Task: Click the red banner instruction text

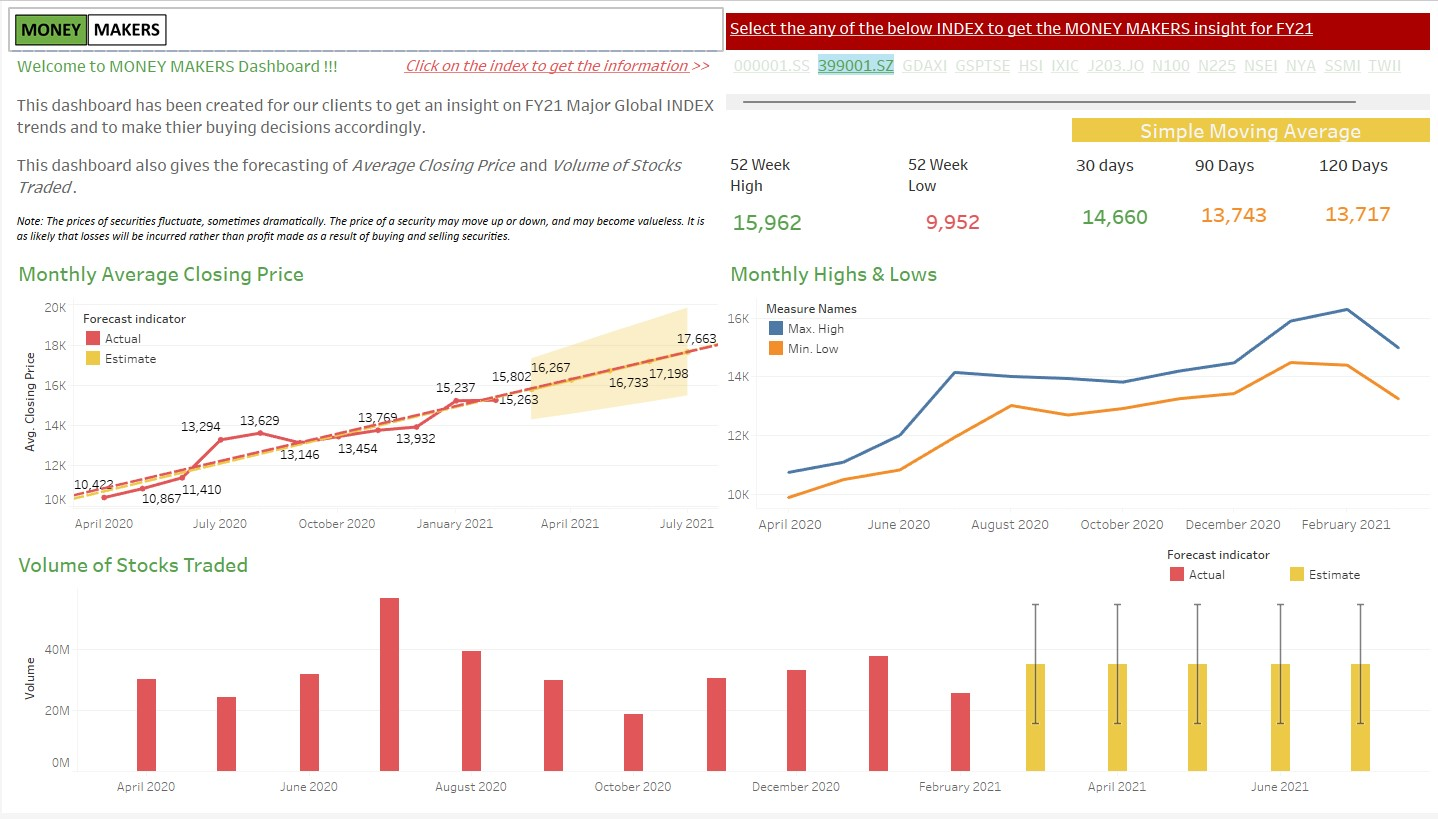Action: tap(1022, 28)
